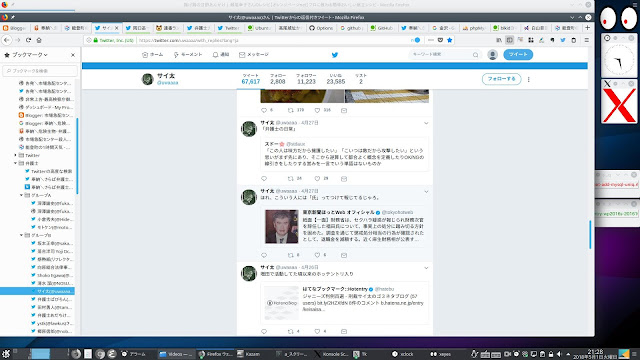This screenshot has width=640, height=360.
Task: Select the リスト 2 profile tab
Action: (x=361, y=79)
